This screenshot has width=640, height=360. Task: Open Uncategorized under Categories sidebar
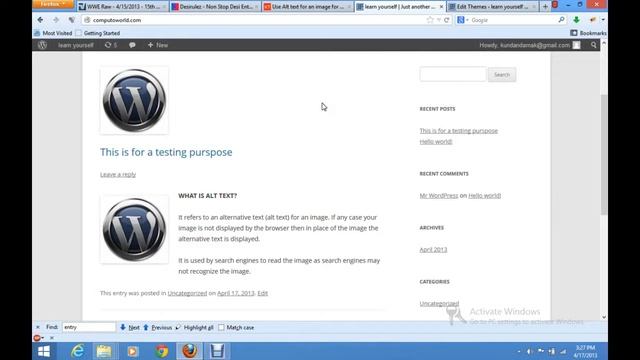[x=439, y=303]
